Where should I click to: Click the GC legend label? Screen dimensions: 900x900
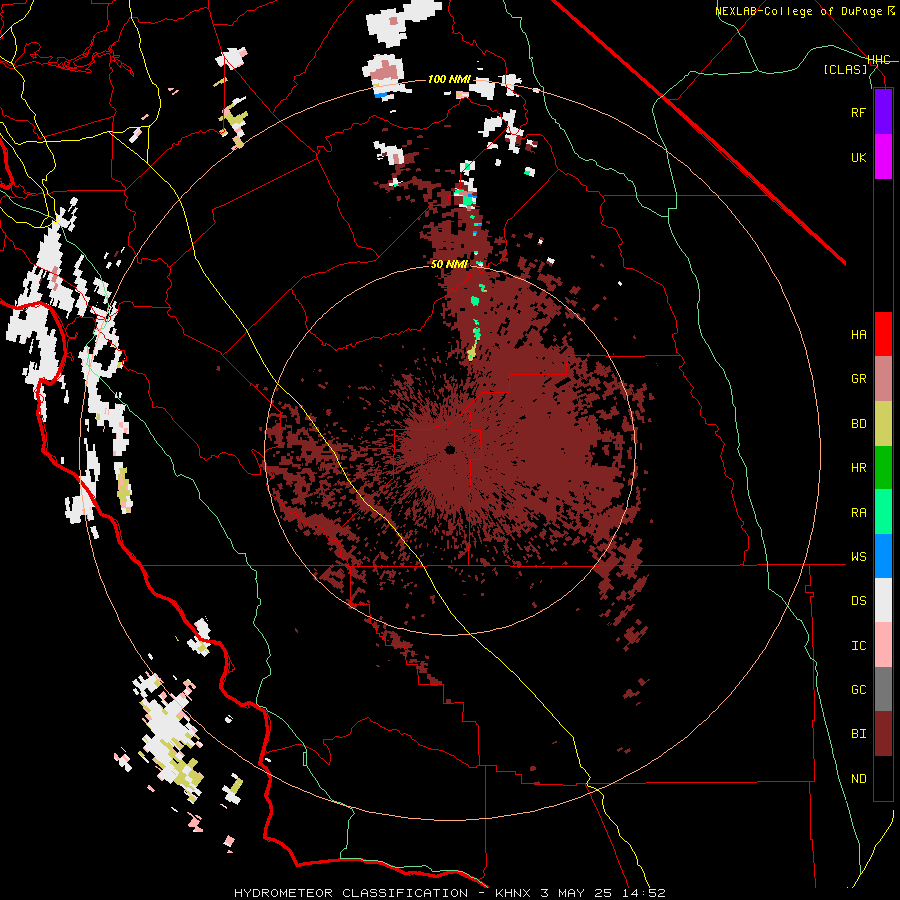pyautogui.click(x=858, y=690)
